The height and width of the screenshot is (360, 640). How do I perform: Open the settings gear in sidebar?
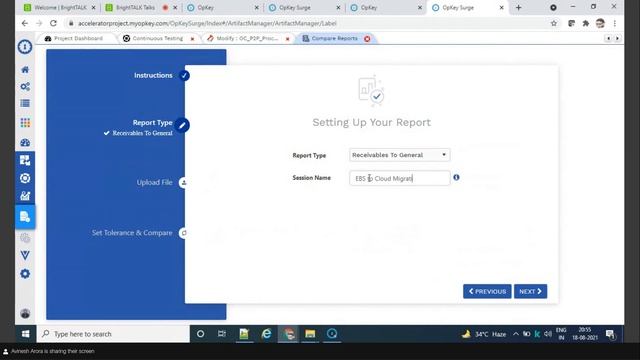25,274
